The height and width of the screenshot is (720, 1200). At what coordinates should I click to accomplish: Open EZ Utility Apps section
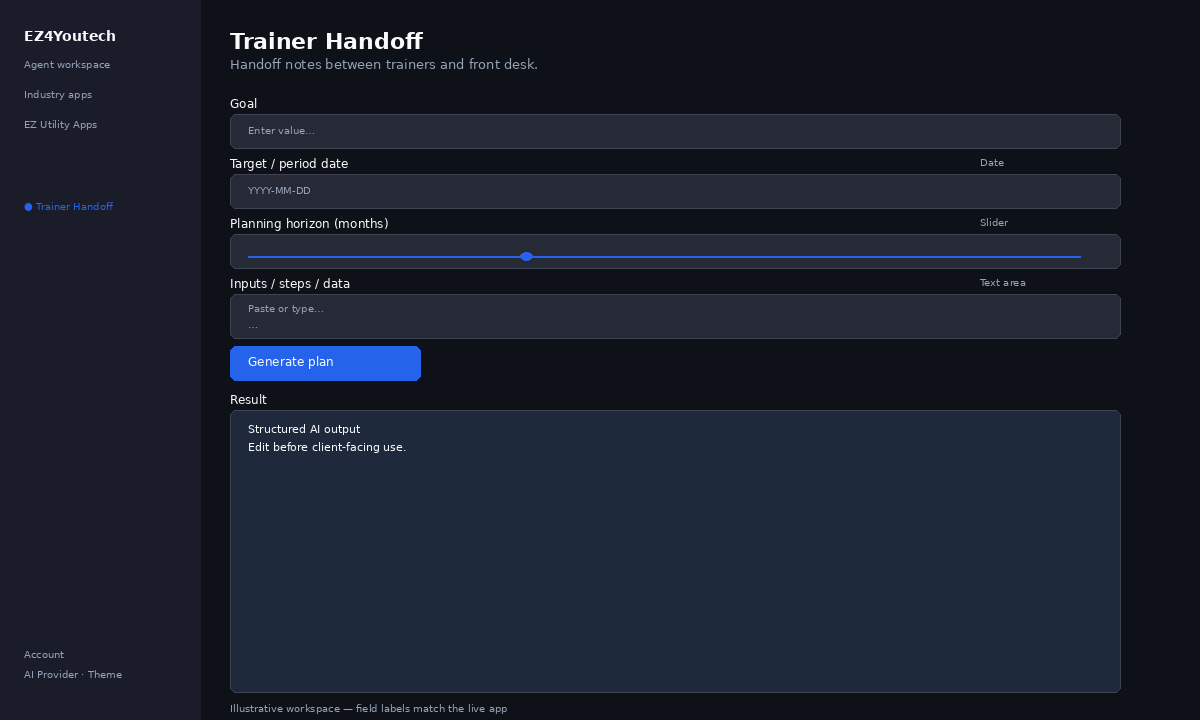pyautogui.click(x=60, y=125)
